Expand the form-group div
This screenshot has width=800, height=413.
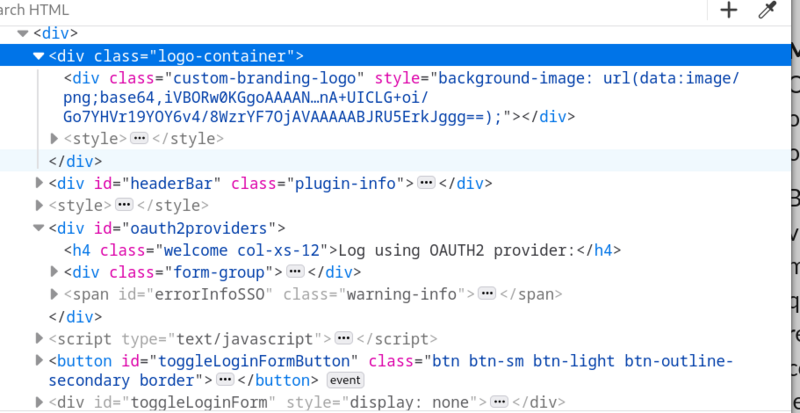tap(54, 272)
